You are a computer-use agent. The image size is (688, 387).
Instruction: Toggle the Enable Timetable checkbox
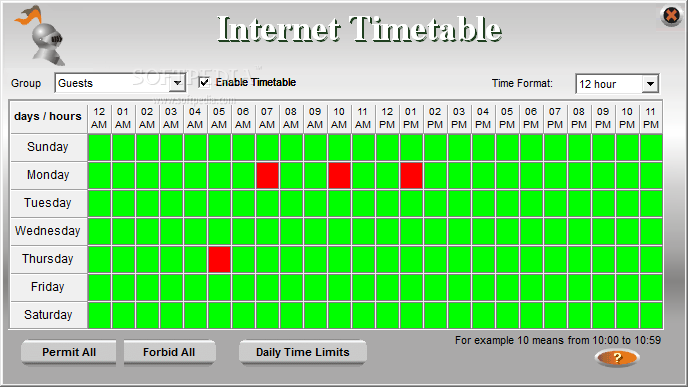[x=204, y=82]
